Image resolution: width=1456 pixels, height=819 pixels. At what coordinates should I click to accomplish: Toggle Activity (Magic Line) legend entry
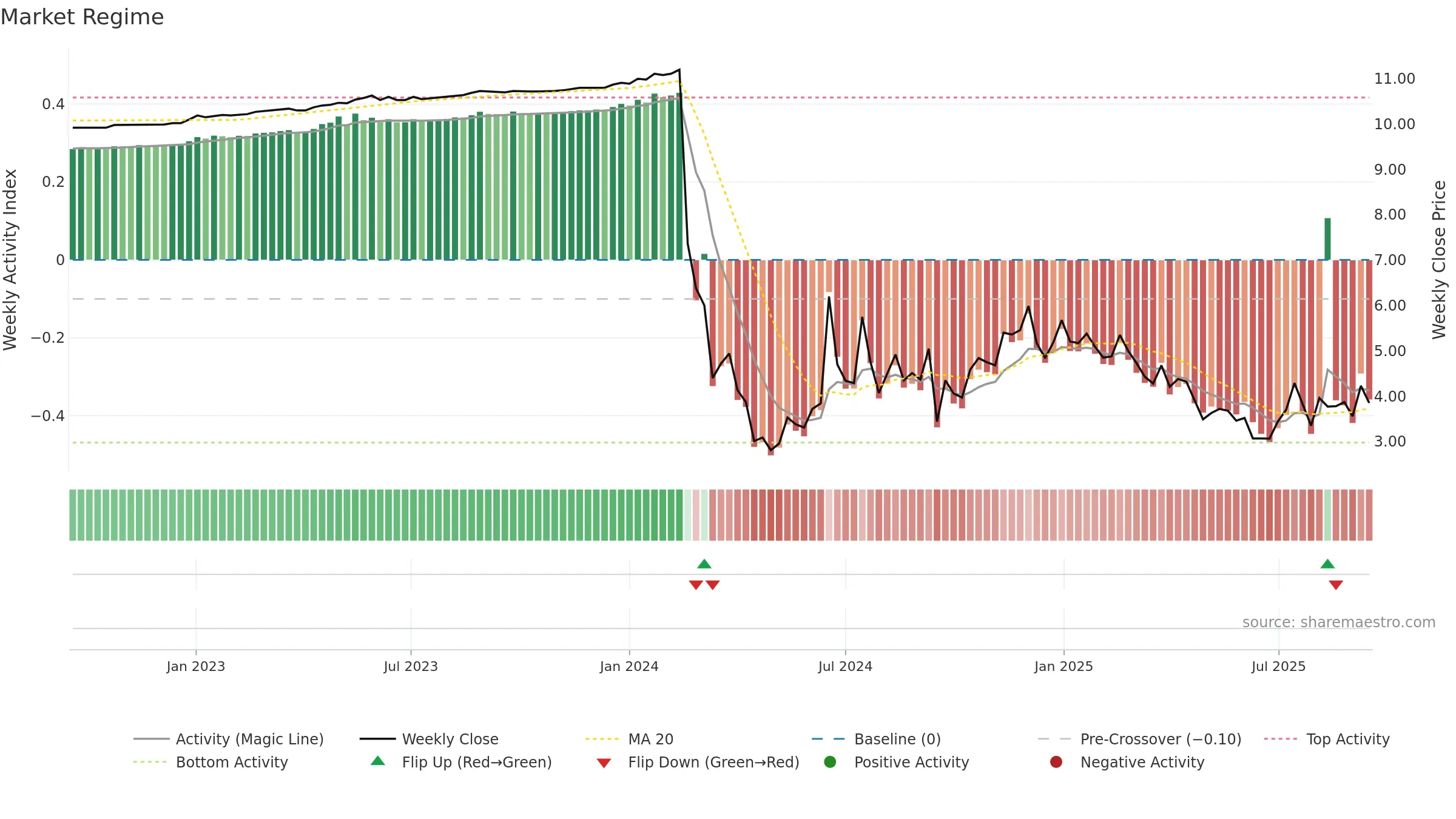[x=229, y=739]
